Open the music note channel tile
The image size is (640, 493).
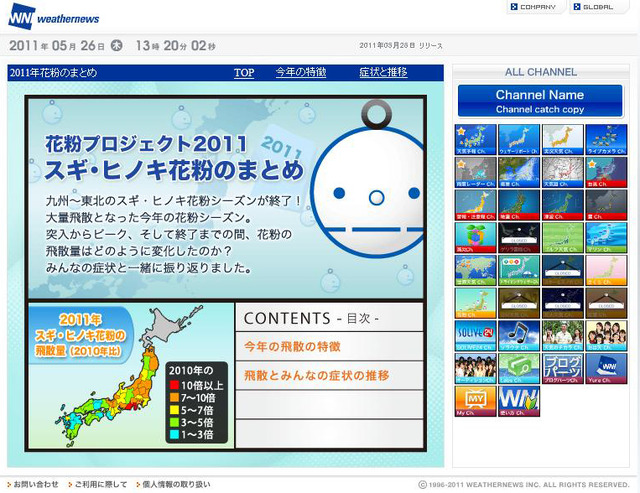[x=519, y=334]
